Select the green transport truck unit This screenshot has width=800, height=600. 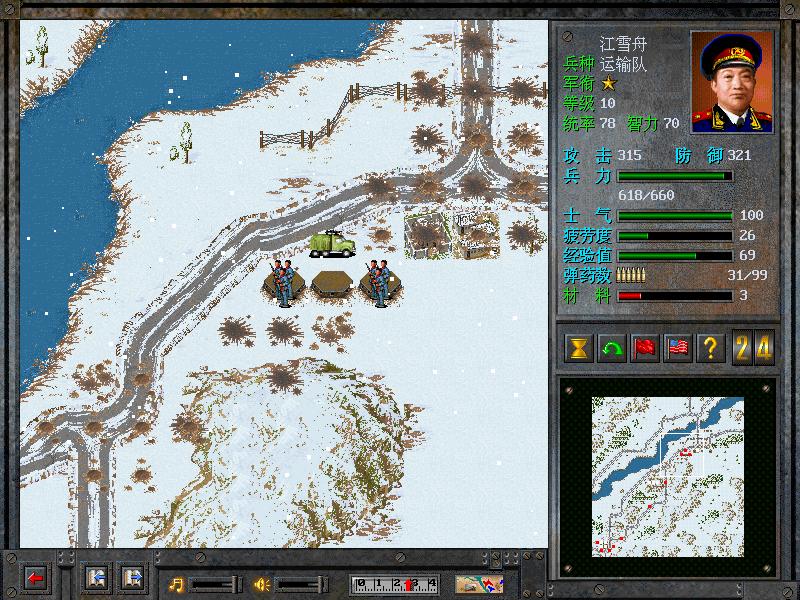pos(333,243)
